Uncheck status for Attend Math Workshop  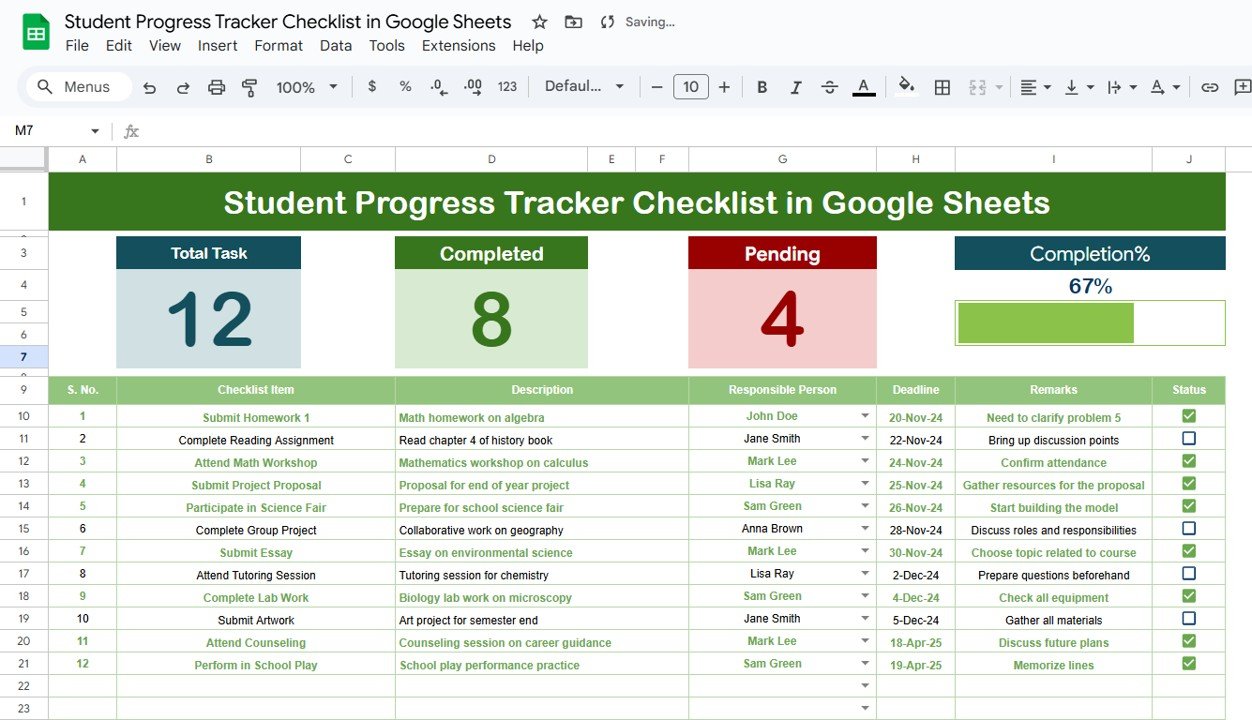[1189, 461]
